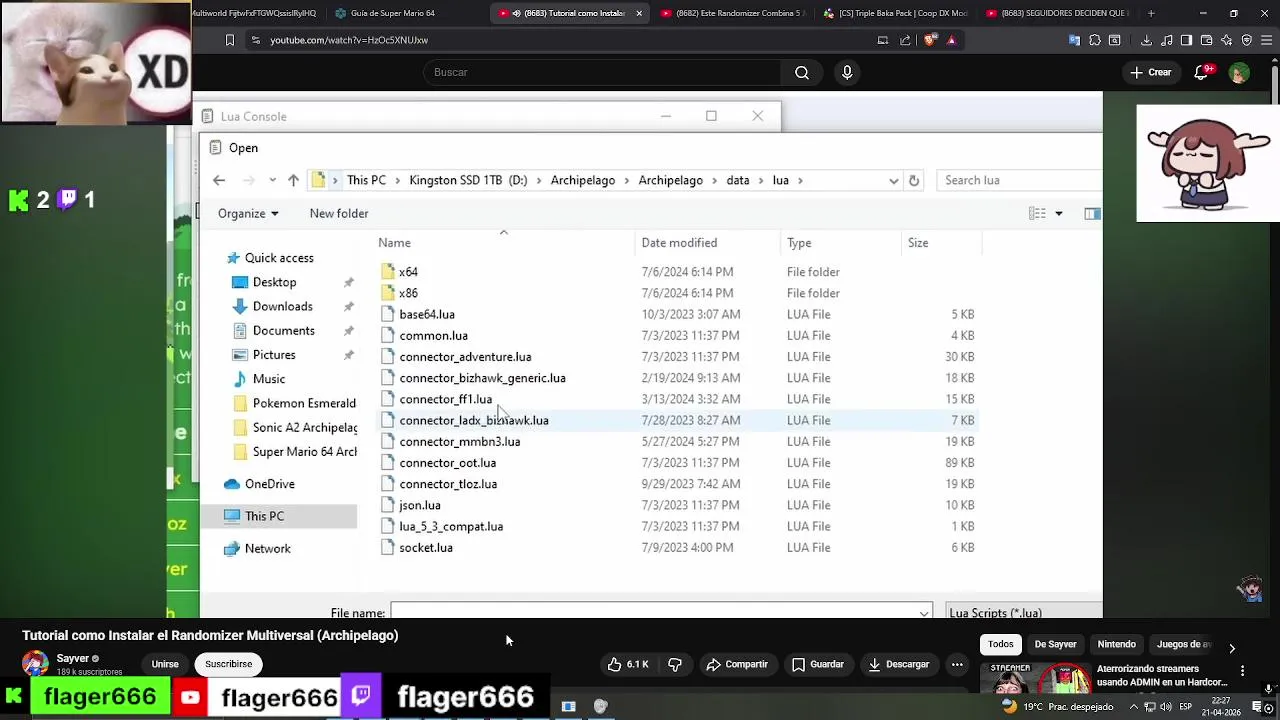The width and height of the screenshot is (1280, 720).
Task: Share the page from the address bar
Action: (905, 40)
